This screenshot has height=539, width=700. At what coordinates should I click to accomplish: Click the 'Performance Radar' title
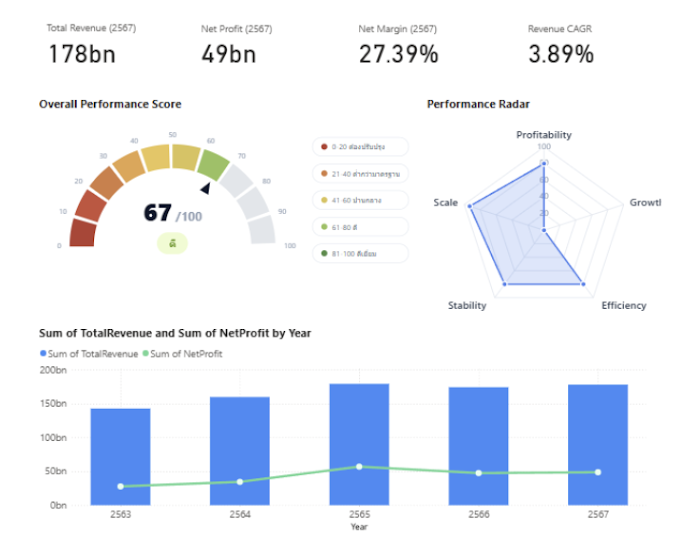[x=478, y=104]
